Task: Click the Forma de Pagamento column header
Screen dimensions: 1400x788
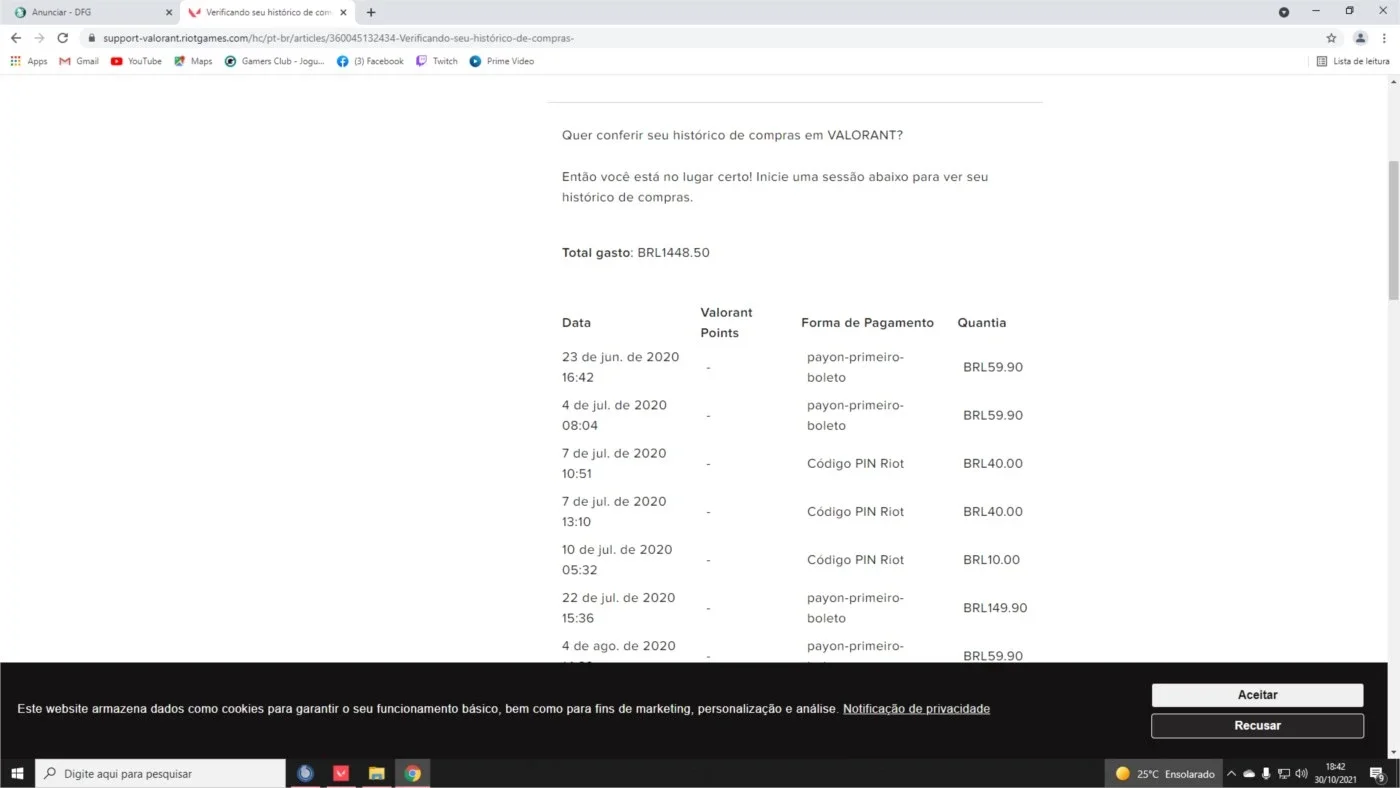Action: click(867, 323)
